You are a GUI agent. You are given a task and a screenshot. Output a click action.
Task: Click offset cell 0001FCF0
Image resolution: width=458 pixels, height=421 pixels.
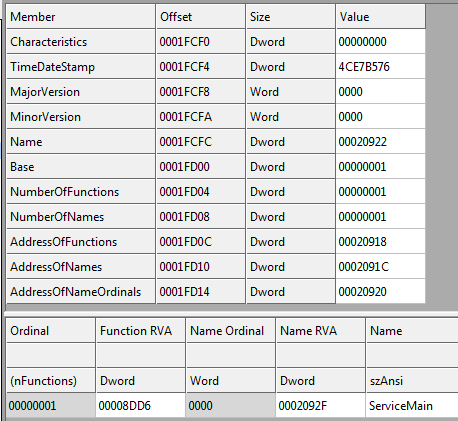(201, 42)
